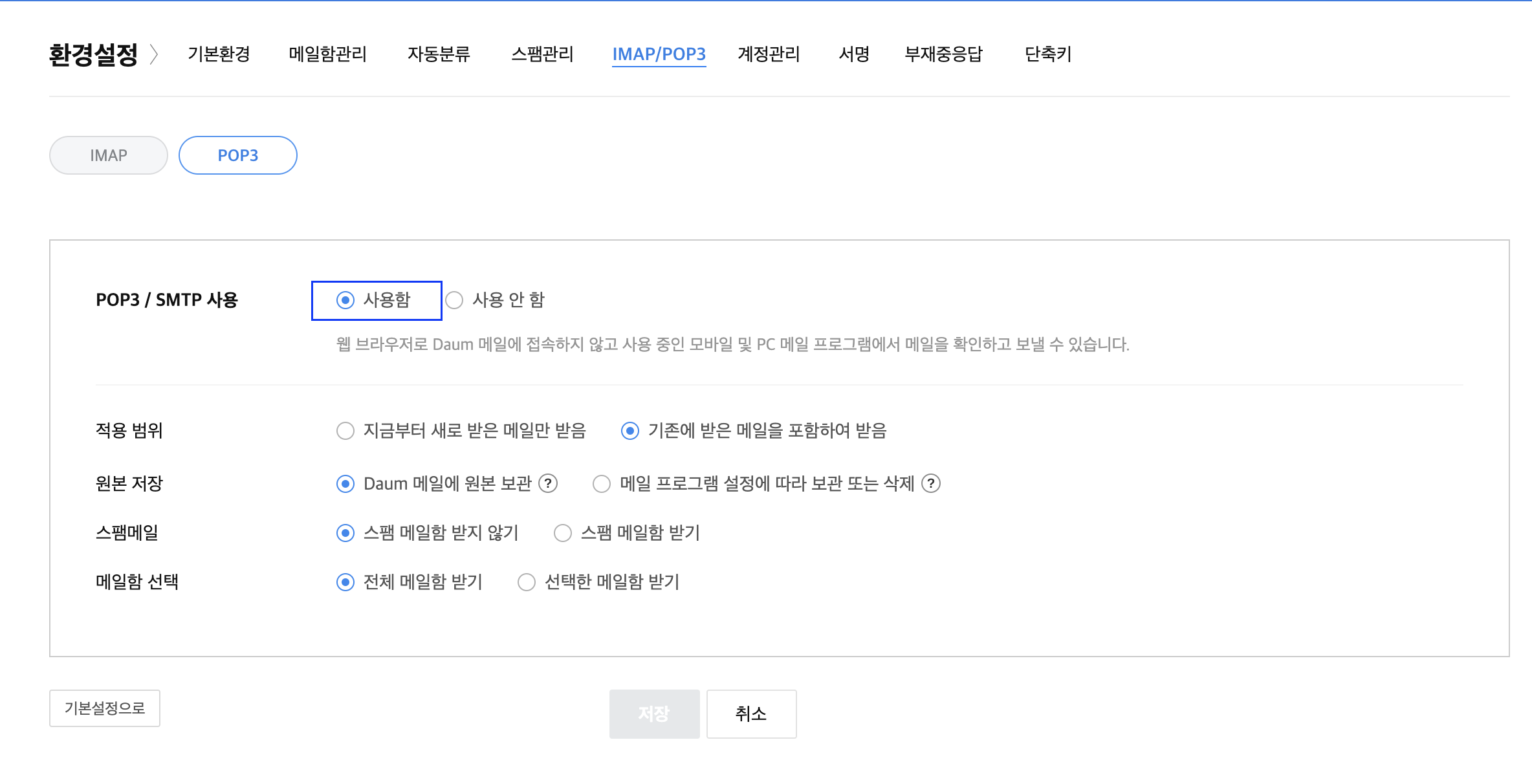The width and height of the screenshot is (1532, 784).
Task: Click 기본설정으로 reset button
Action: 105,708
